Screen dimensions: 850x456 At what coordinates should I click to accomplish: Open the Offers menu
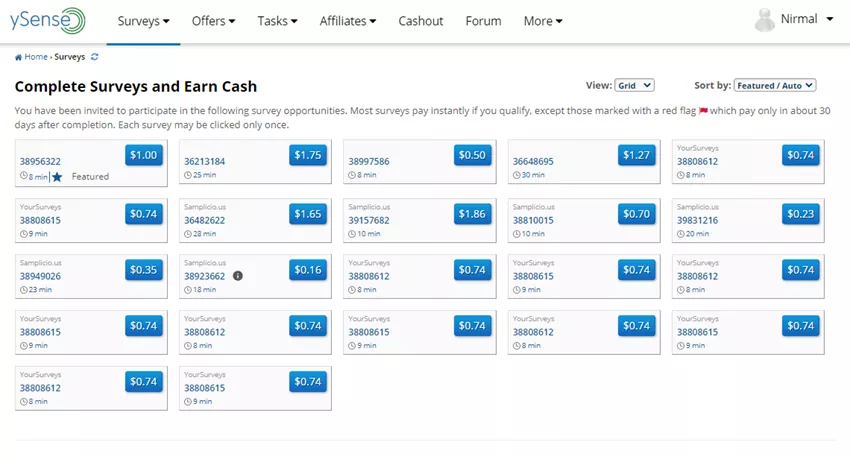coord(213,21)
